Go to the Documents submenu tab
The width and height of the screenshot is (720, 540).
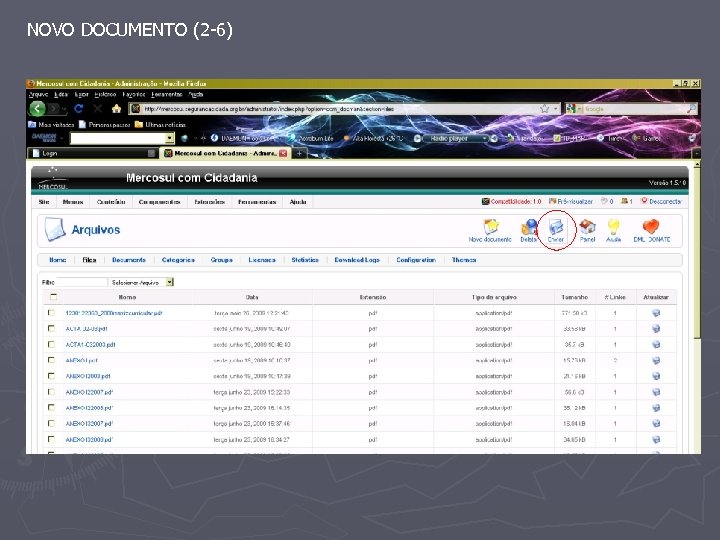tap(129, 260)
